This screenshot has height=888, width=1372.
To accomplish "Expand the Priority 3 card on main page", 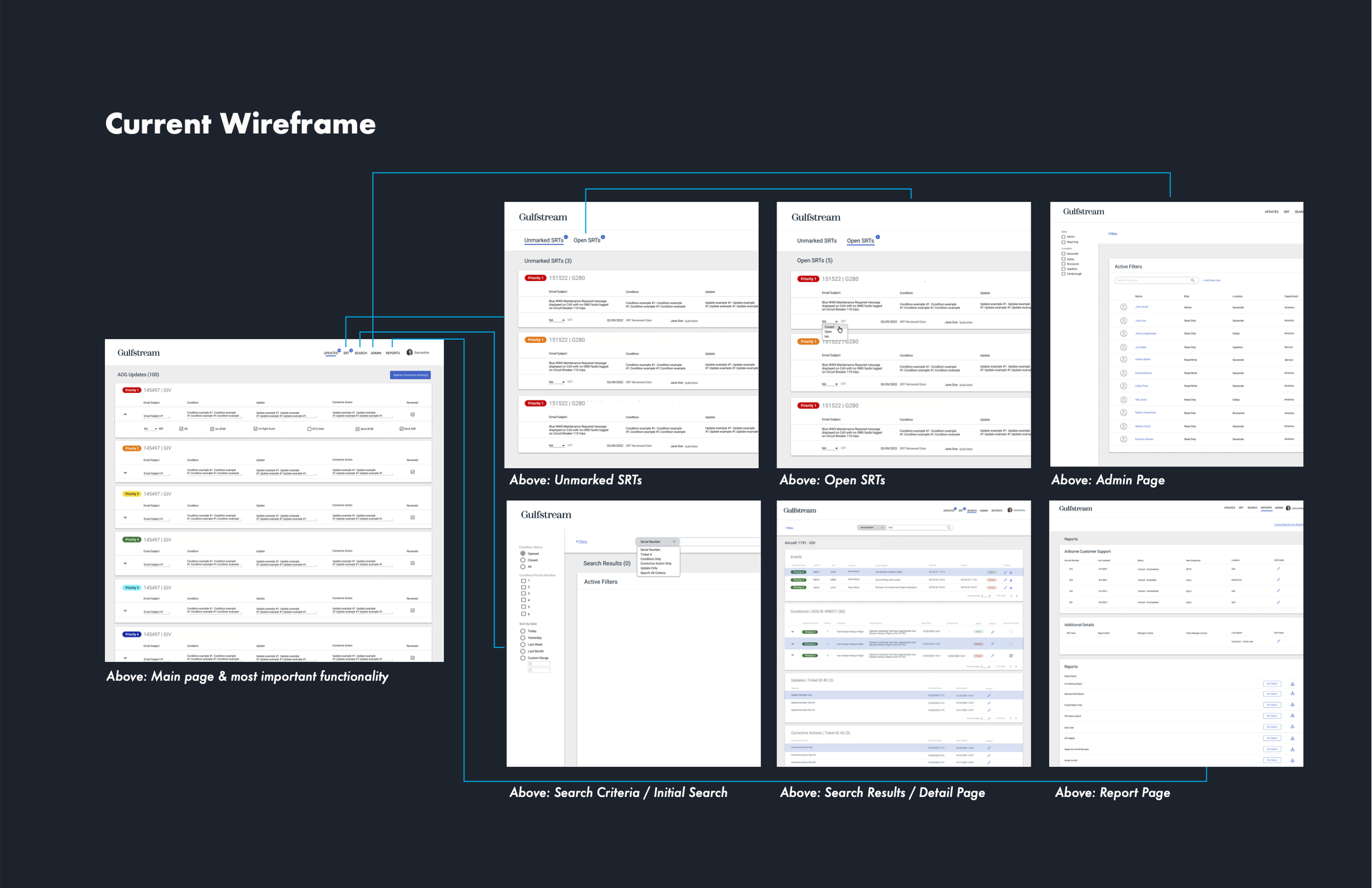I will coord(125,518).
